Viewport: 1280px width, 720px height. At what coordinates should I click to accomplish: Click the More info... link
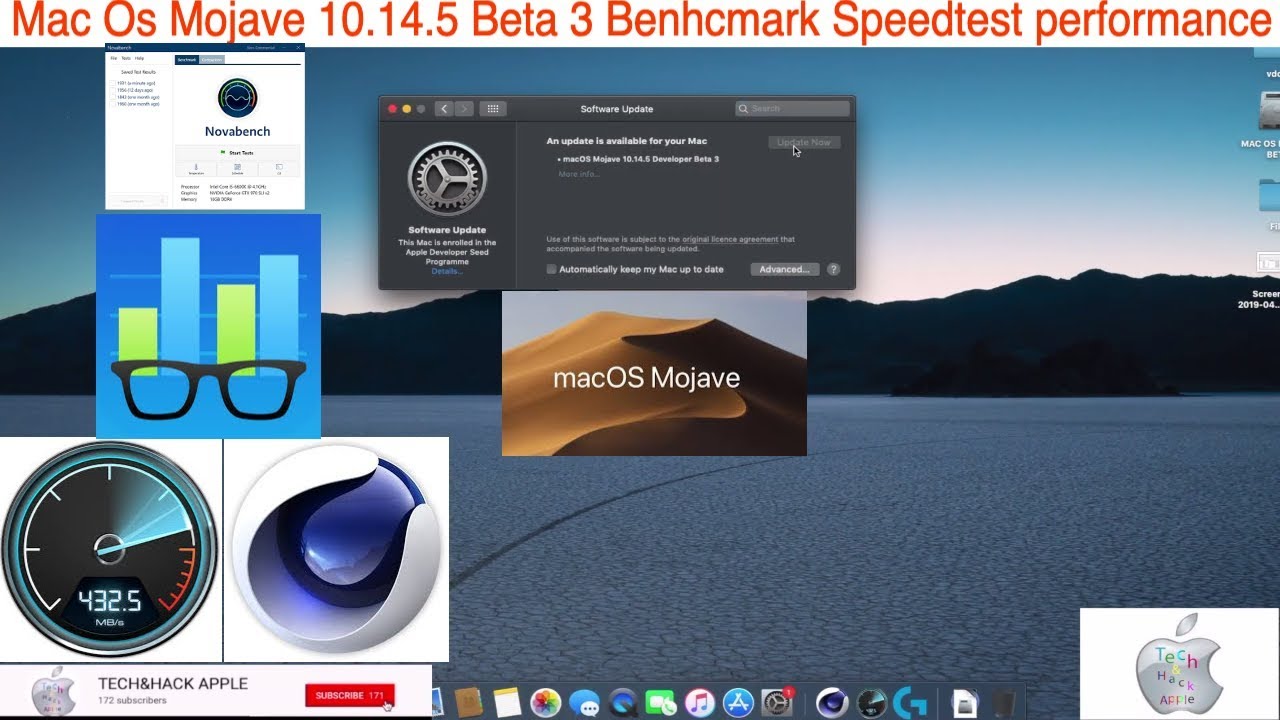point(579,174)
